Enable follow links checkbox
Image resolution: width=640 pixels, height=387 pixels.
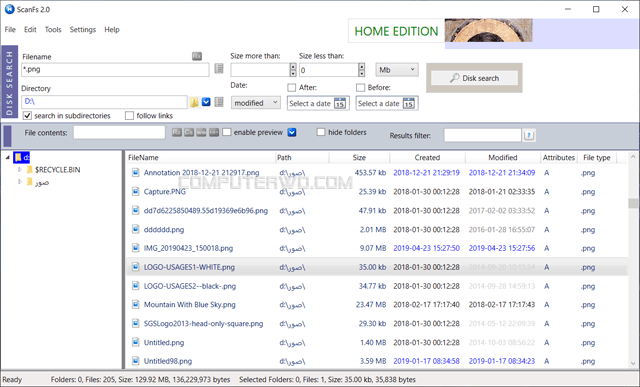click(129, 116)
